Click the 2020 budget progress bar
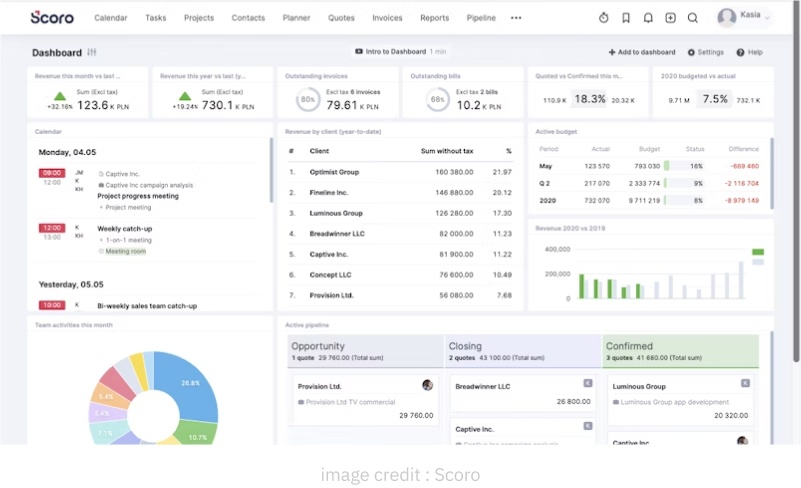The width and height of the screenshot is (801, 488). pos(686,200)
